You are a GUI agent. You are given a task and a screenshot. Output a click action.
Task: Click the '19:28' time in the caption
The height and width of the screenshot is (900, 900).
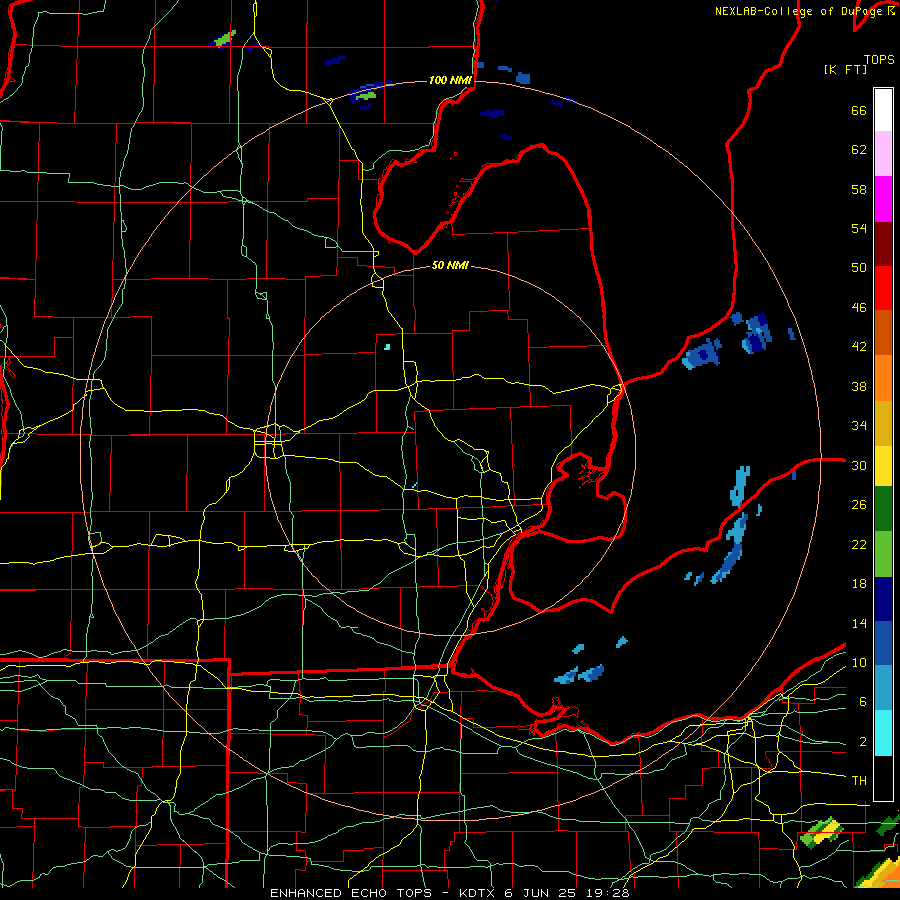pyautogui.click(x=608, y=893)
